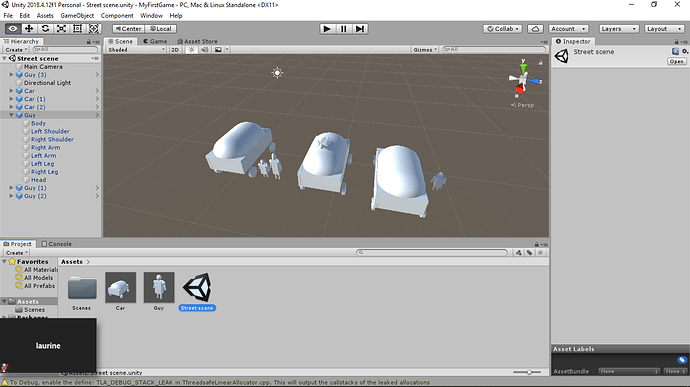Select Left Shoulder in Hierarchy
The width and height of the screenshot is (690, 387).
(x=50, y=131)
